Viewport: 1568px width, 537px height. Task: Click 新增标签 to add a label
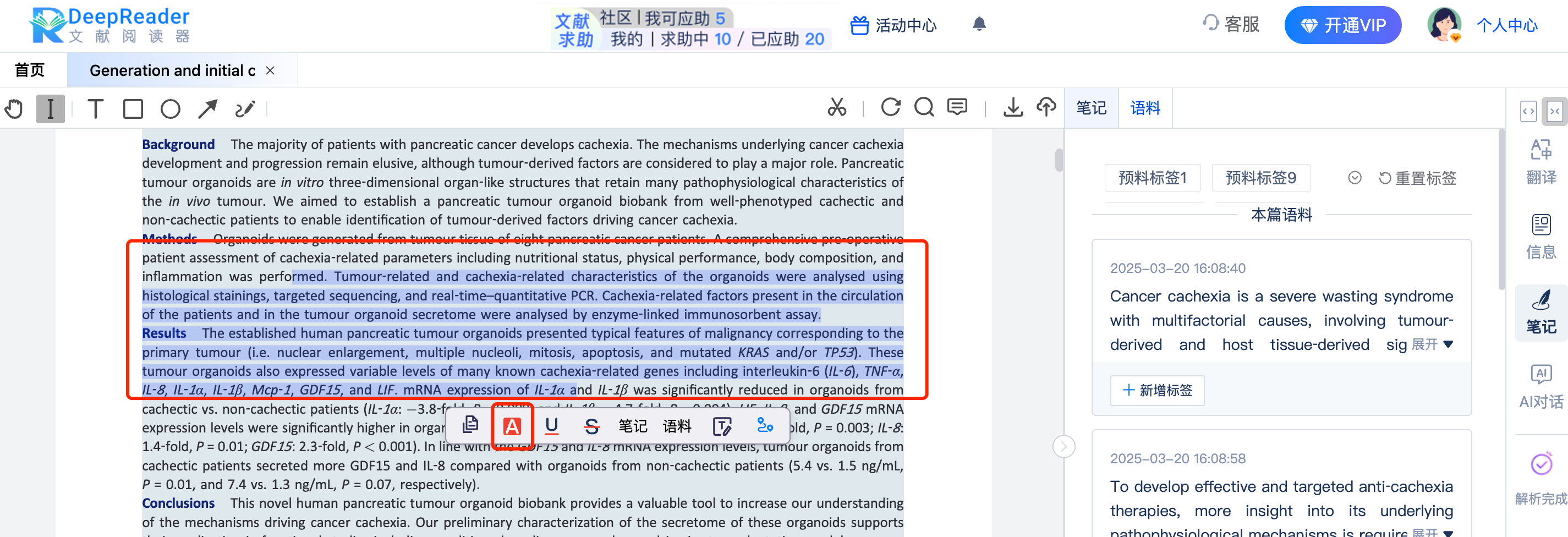tap(1156, 390)
